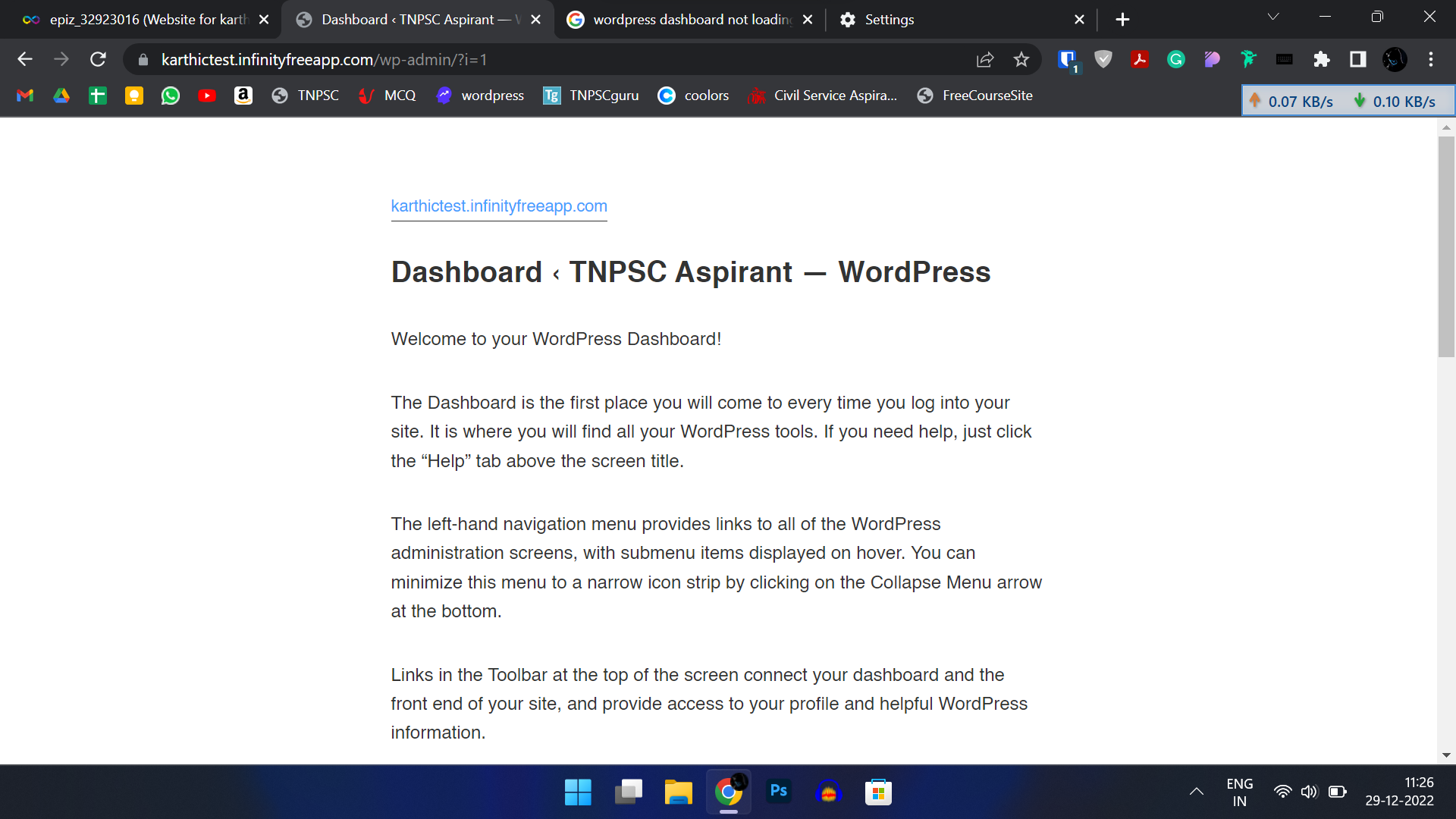Toggle the Chrome side panel

coord(1358,59)
